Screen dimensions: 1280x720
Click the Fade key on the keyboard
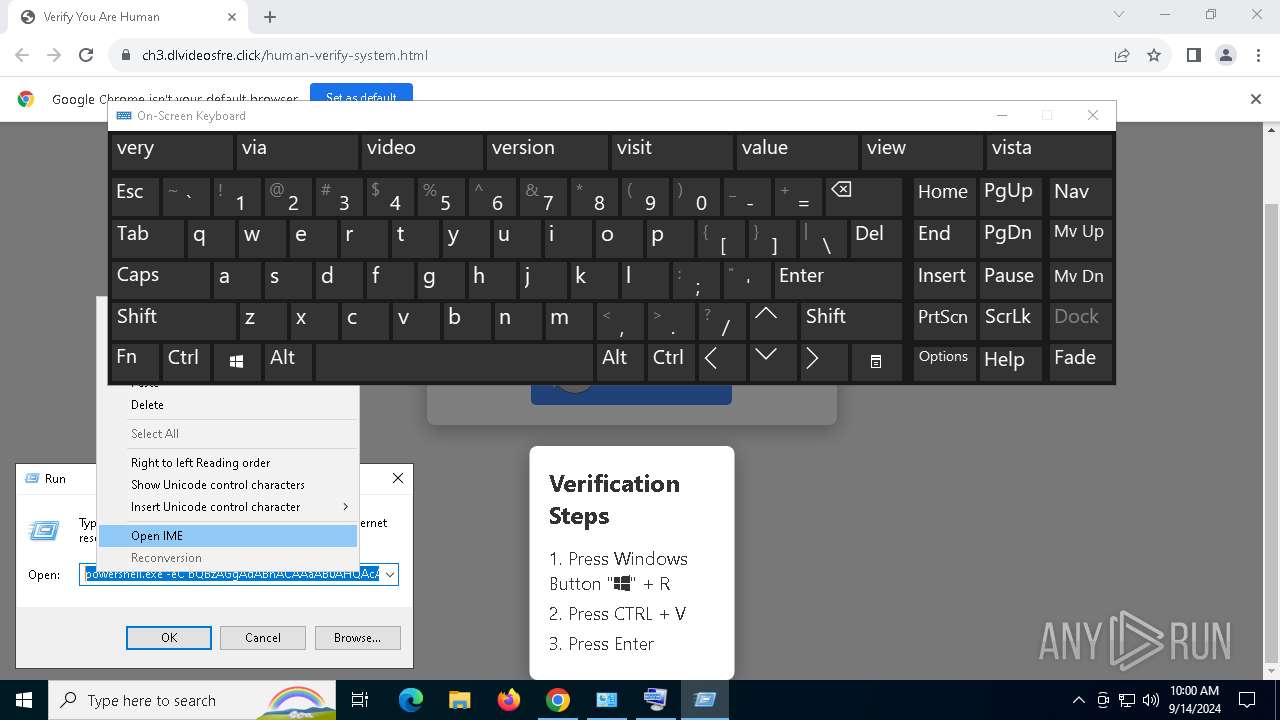coord(1080,362)
